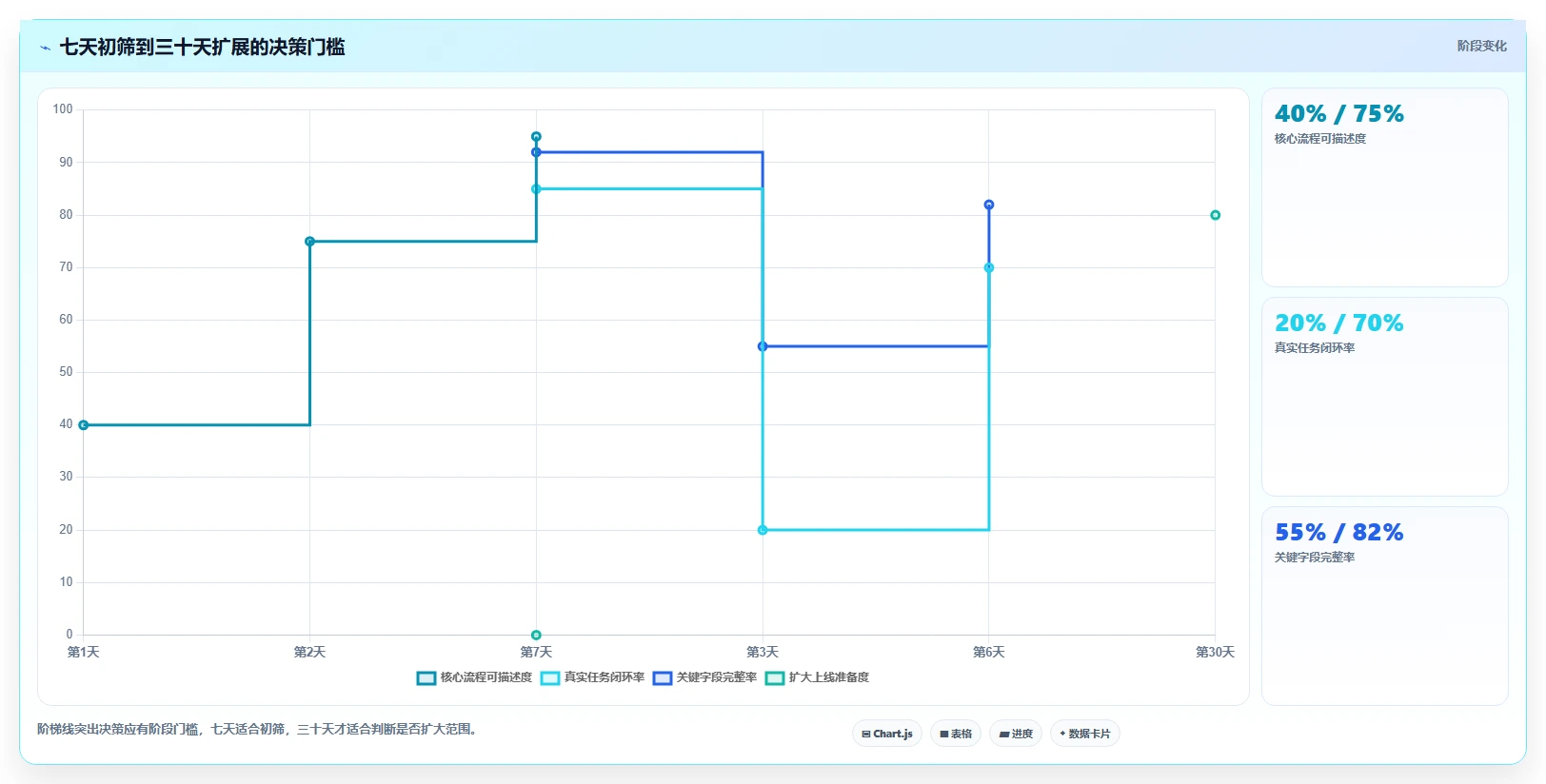1546x784 pixels.
Task: Click the 阶段变化 tag in the header
Action: [x=1481, y=46]
